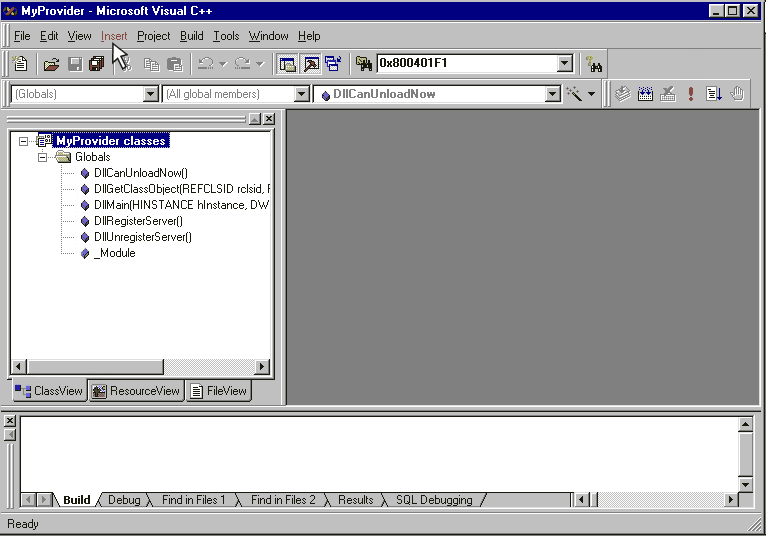The image size is (766, 536).
Task: Switch to the ResourceView tab
Action: point(136,391)
